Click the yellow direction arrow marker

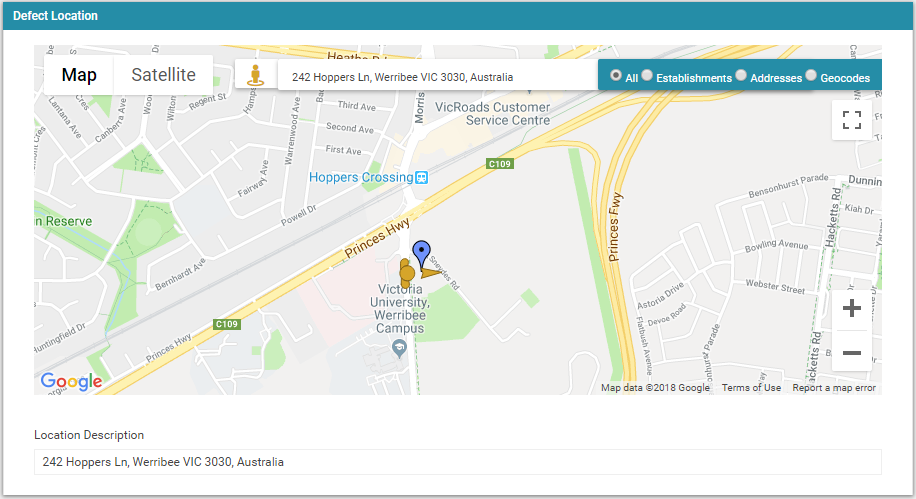coord(430,273)
